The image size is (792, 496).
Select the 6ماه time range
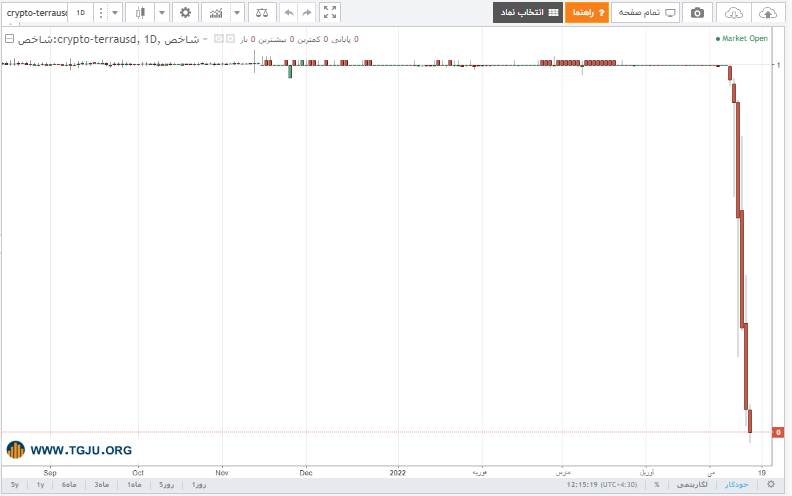tap(69, 485)
